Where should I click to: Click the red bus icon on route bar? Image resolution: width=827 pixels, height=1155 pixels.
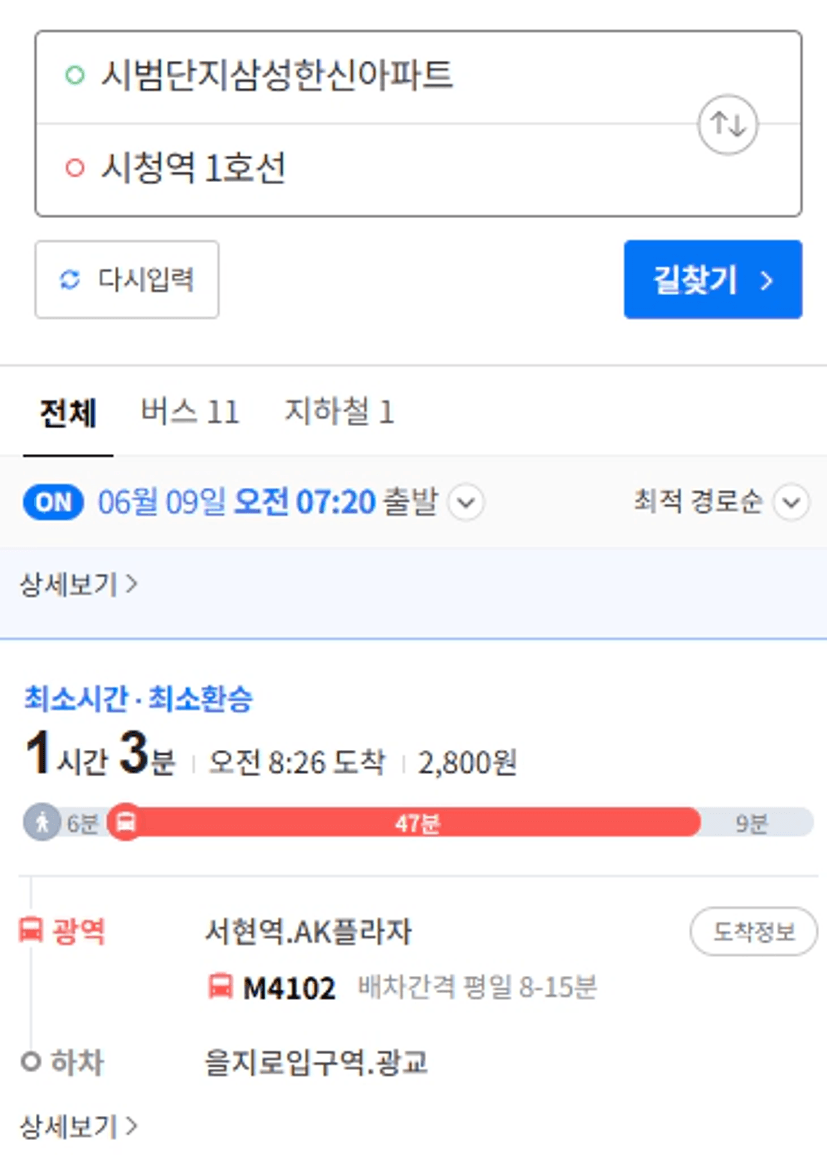tap(126, 822)
